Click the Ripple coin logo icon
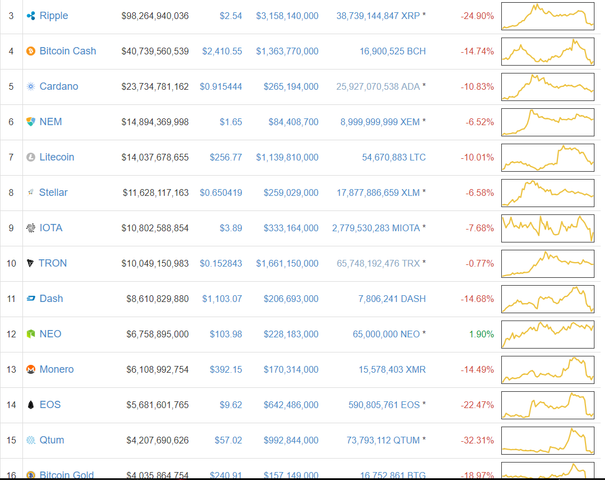Viewport: 605px width, 480px height. click(30, 16)
